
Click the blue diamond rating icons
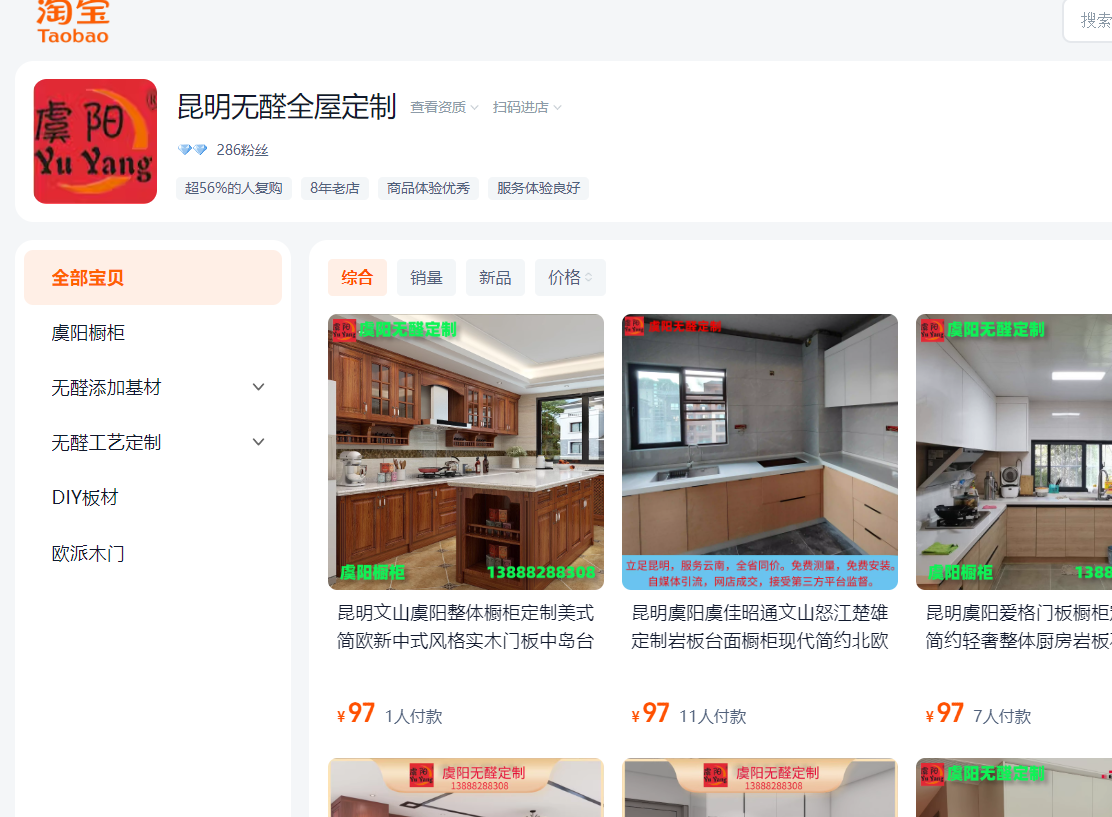click(x=192, y=150)
